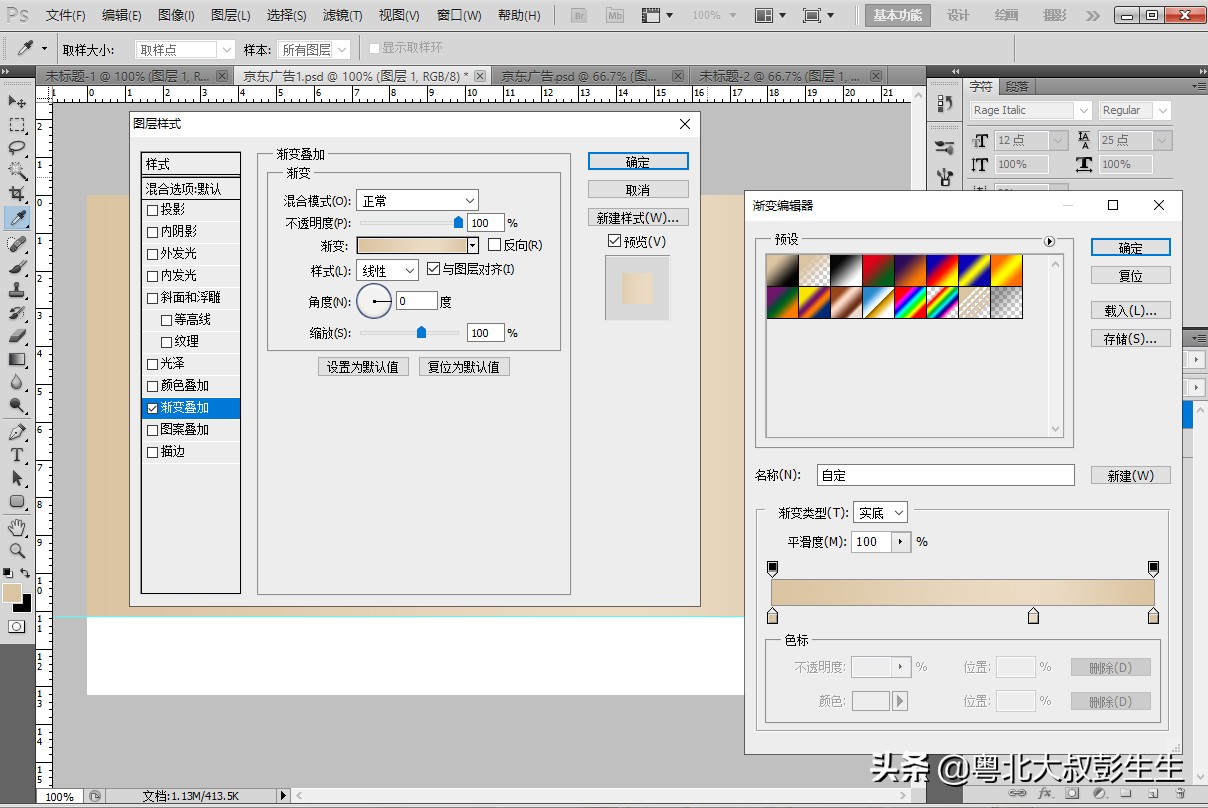Image resolution: width=1208 pixels, height=808 pixels.
Task: Select the Clone Stamp tool
Action: pos(17,290)
